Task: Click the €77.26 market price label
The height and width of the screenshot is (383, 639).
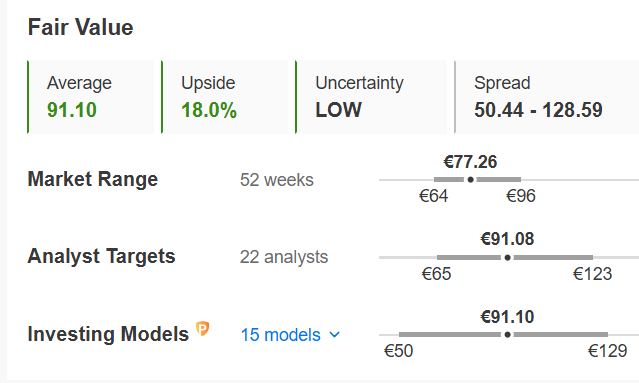Action: [x=470, y=162]
